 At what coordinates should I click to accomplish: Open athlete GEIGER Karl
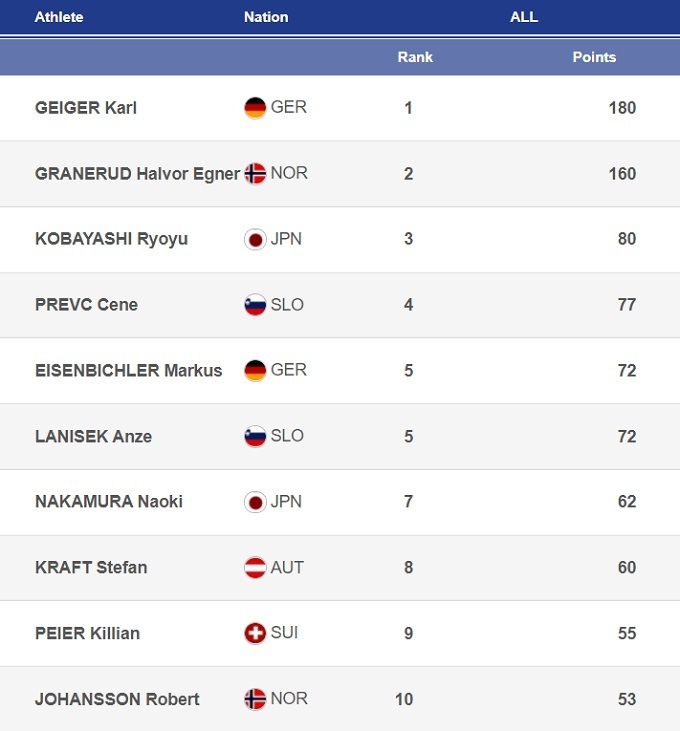(x=86, y=108)
